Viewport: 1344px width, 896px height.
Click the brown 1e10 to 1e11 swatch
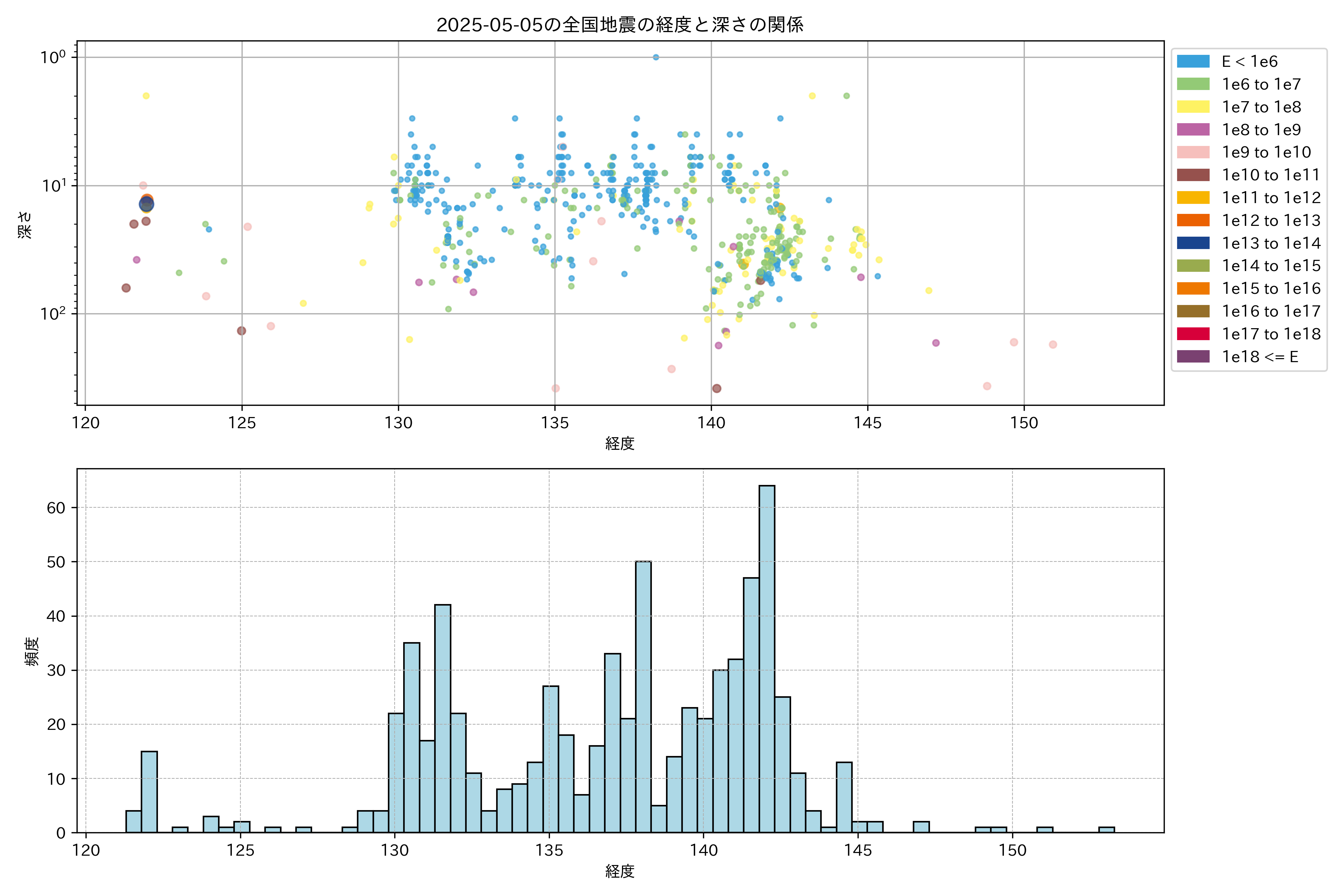(1193, 175)
